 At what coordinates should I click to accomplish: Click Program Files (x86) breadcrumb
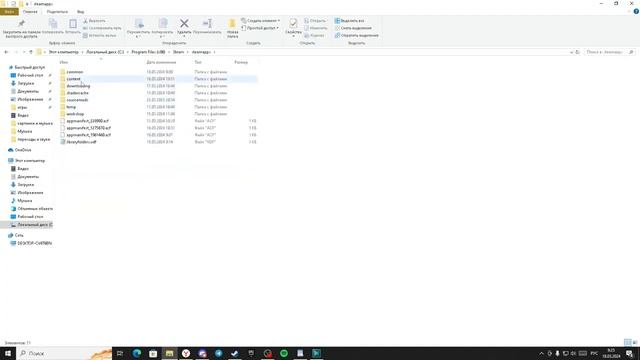(x=148, y=52)
